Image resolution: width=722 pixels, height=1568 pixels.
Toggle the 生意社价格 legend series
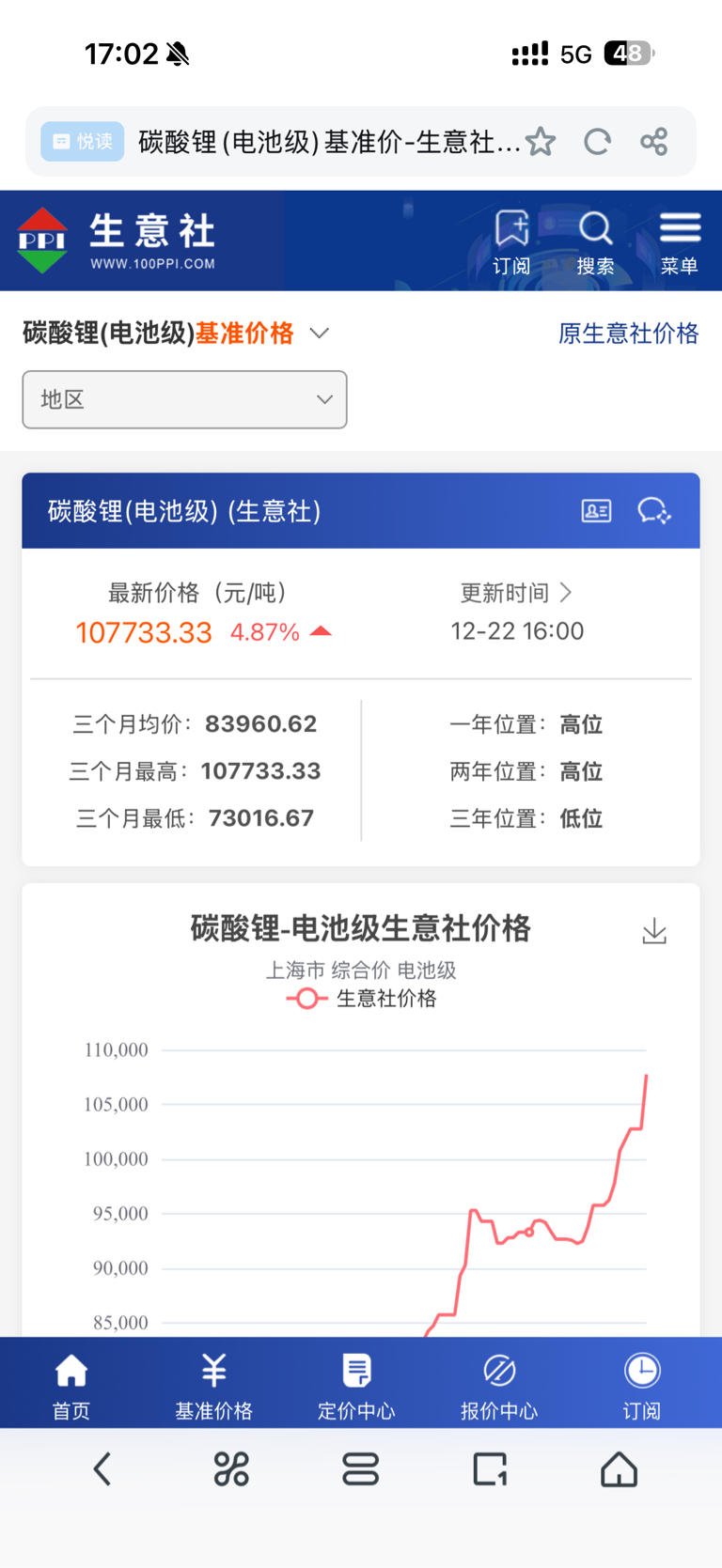(x=362, y=999)
